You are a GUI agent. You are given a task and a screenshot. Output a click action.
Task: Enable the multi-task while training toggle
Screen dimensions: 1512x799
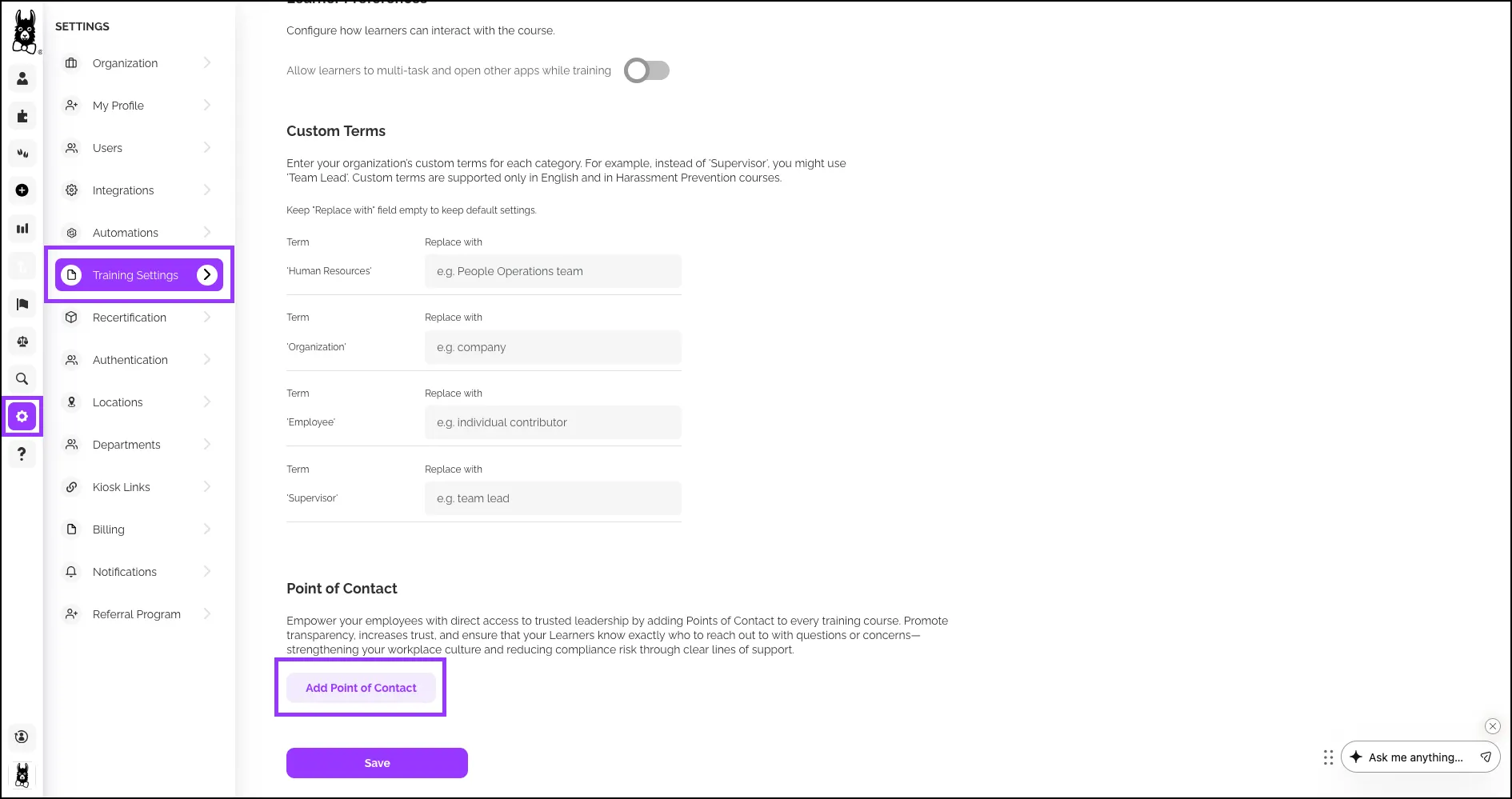pos(646,70)
